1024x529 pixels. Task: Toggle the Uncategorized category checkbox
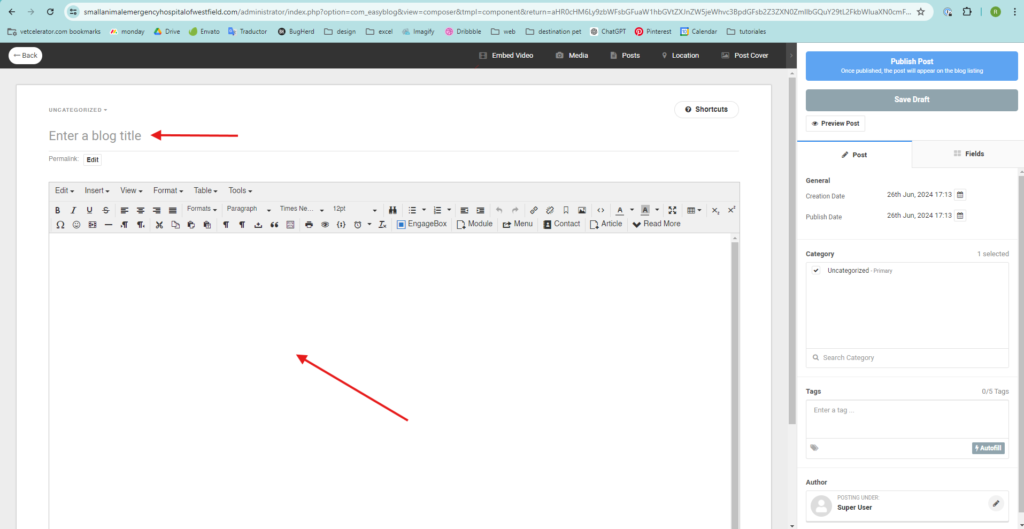(816, 271)
